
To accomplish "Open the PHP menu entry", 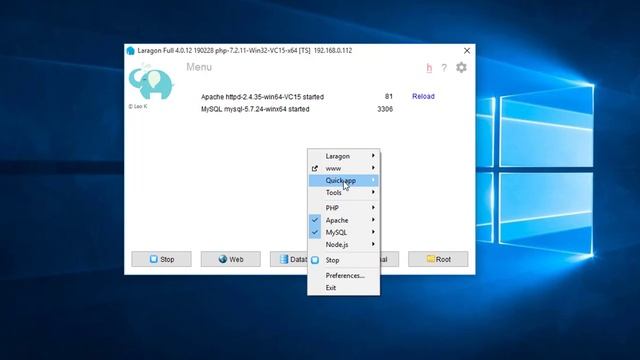I will click(x=344, y=208).
